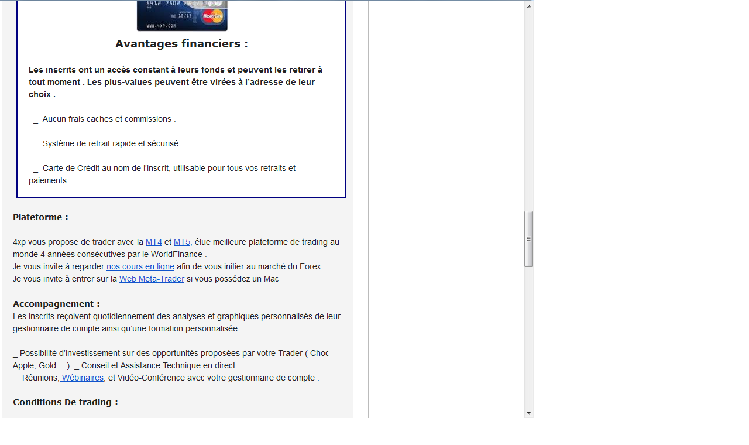Click the line 'Possibilité d'investissement sur des opportunités'
The image size is (749, 445).
coord(173,353)
